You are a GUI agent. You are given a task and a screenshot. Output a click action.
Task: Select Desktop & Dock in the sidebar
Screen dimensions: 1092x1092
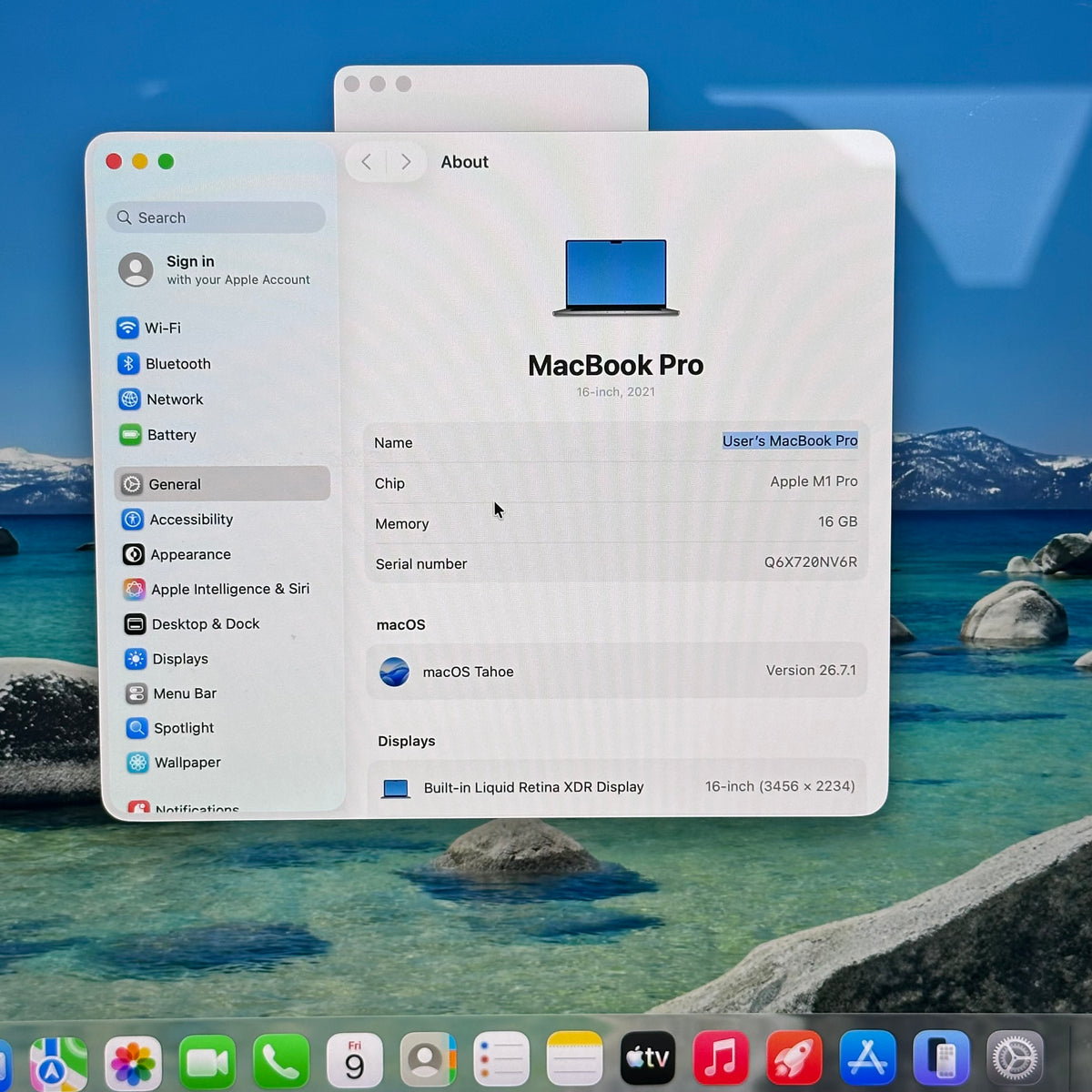(193, 624)
